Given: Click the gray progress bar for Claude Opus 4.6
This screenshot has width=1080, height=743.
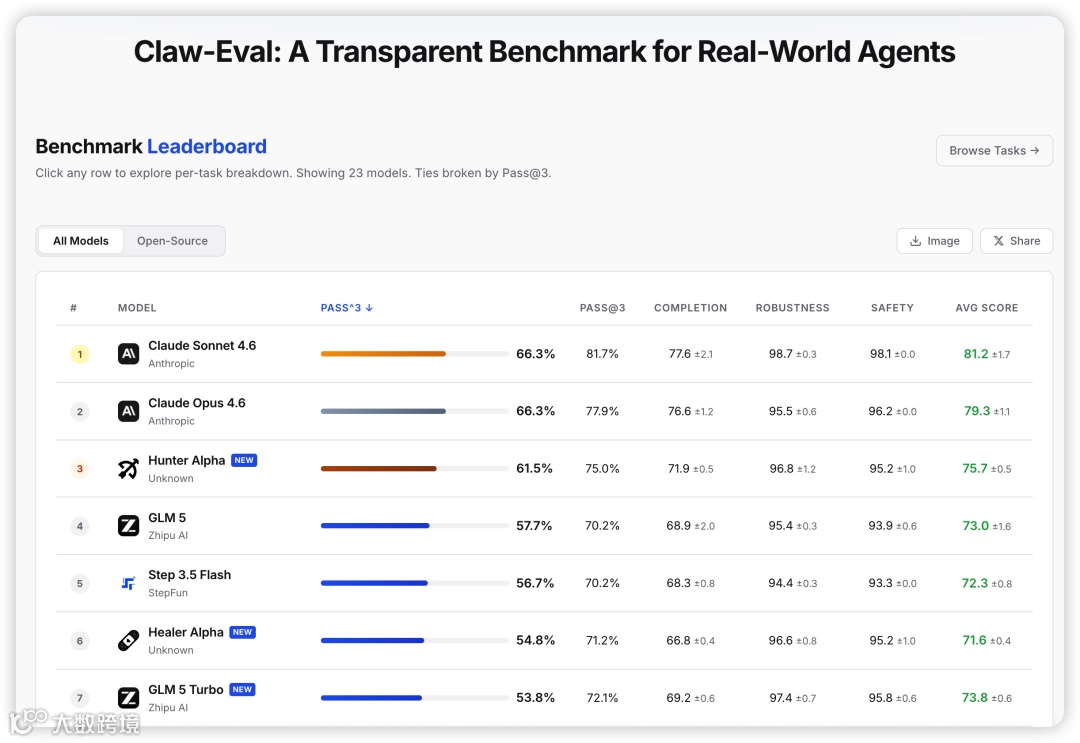Looking at the screenshot, I should 383,411.
